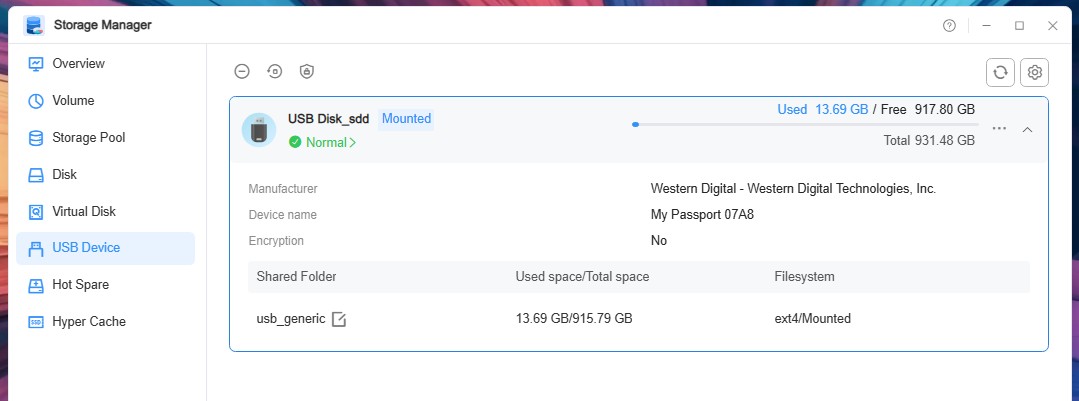Click the format disk toolbar icon
1079x401 pixels.
(275, 71)
